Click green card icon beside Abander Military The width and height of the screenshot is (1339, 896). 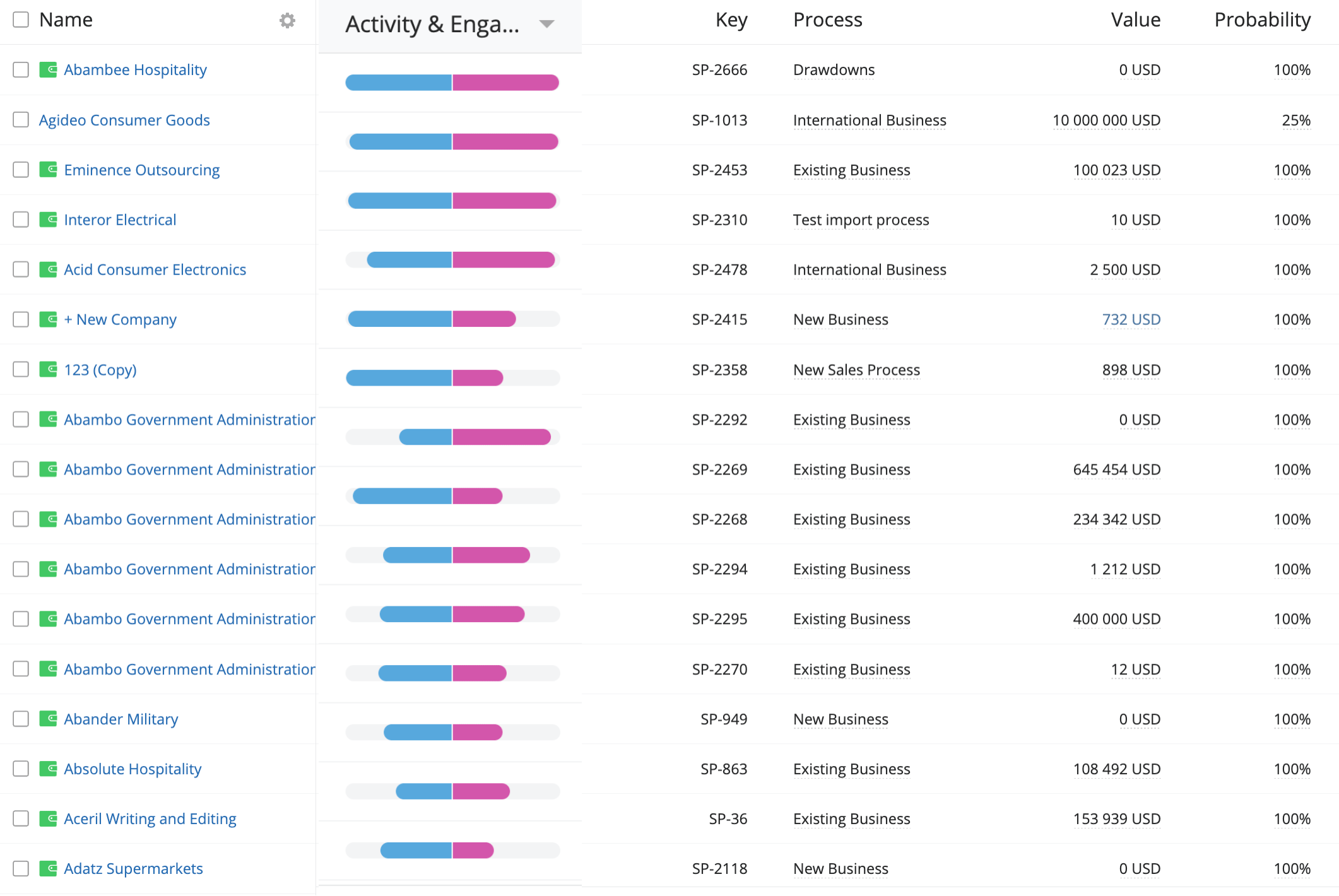click(48, 719)
